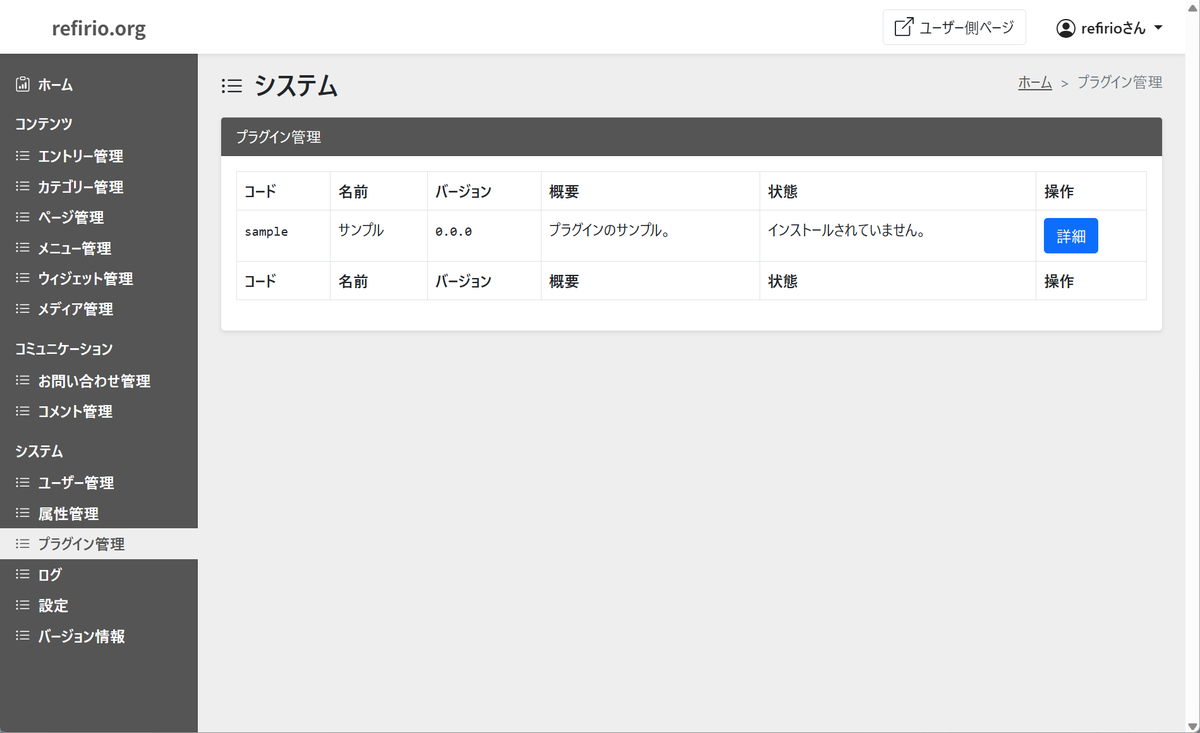The height and width of the screenshot is (733, 1200).
Task: Click the インストールされていません。 status cell
Action: (x=898, y=236)
